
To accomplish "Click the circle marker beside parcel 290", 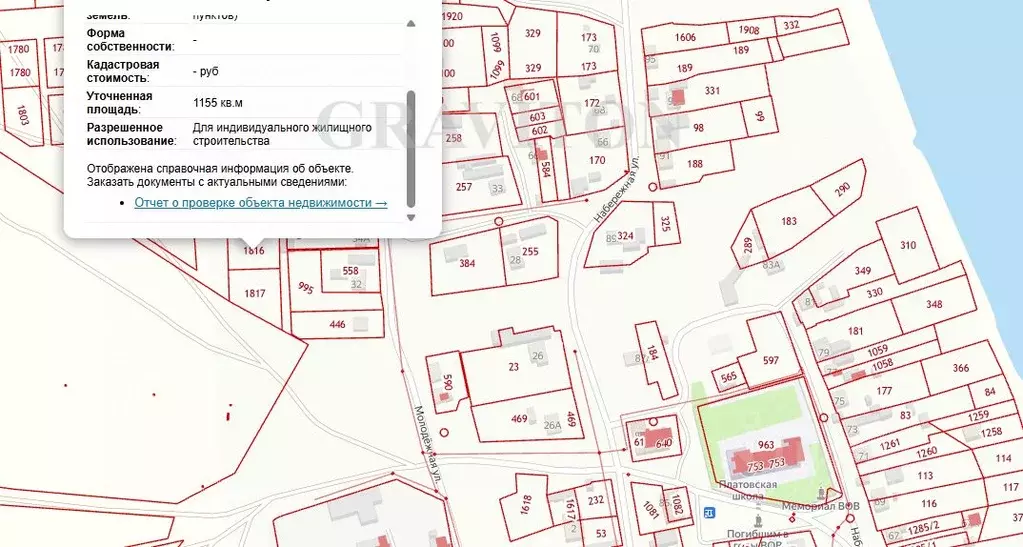I will click(653, 187).
